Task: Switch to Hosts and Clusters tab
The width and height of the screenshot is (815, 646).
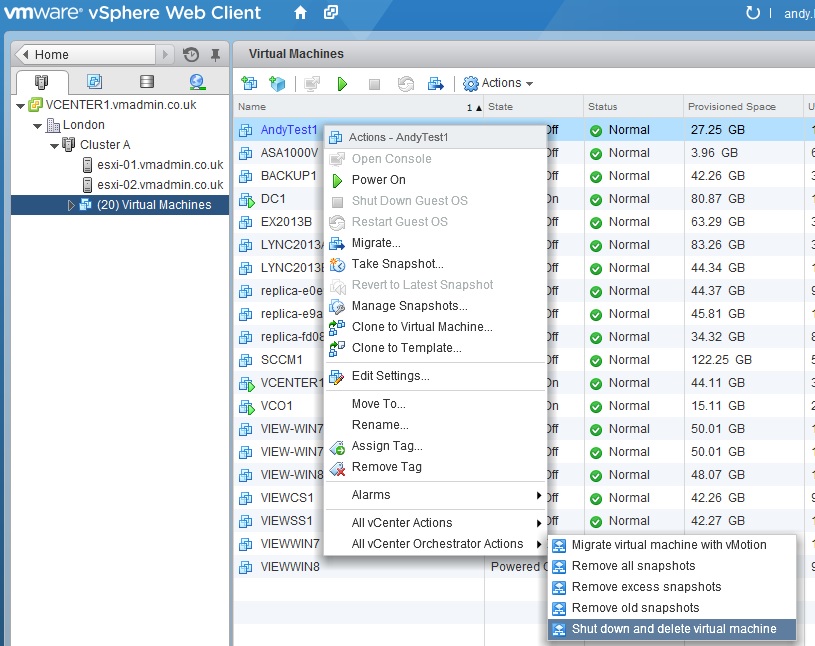Action: [42, 82]
